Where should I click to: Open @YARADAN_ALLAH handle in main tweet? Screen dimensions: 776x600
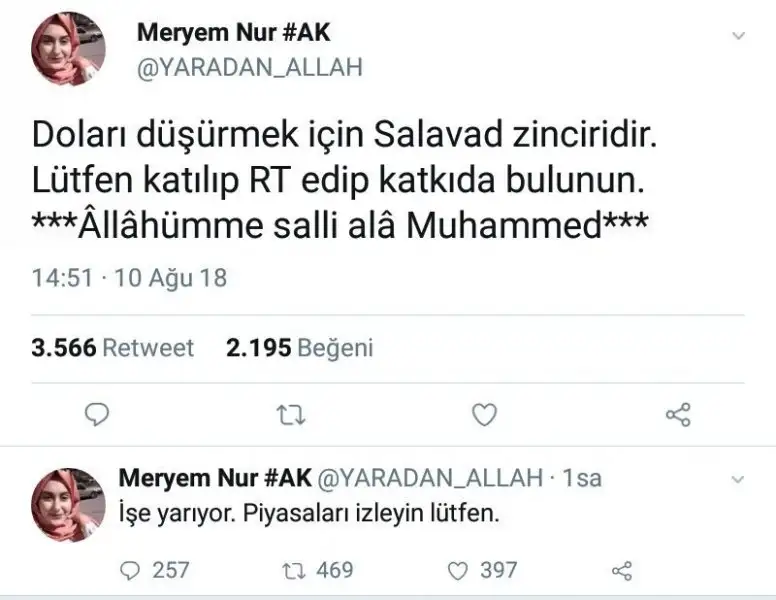(x=249, y=67)
